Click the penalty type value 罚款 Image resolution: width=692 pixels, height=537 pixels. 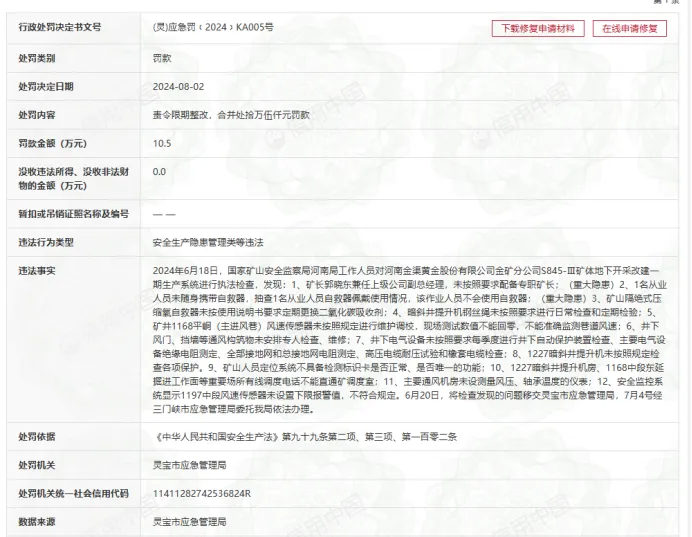pyautogui.click(x=162, y=58)
